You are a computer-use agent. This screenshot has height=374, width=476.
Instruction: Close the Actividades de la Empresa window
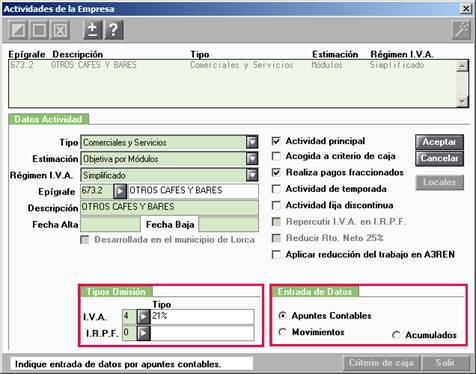[x=466, y=9]
